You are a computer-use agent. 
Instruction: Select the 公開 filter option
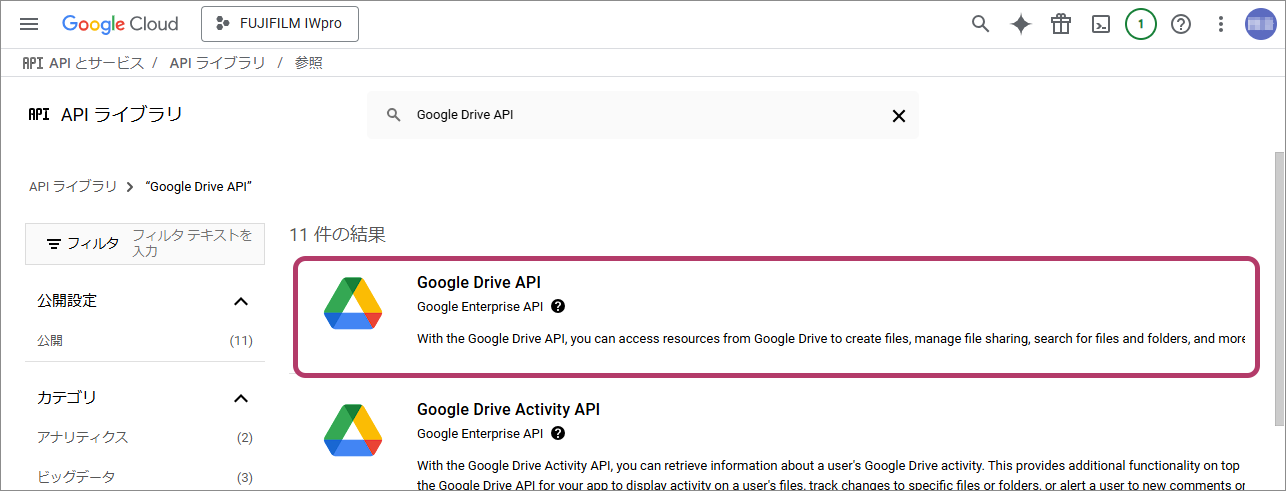click(50, 341)
